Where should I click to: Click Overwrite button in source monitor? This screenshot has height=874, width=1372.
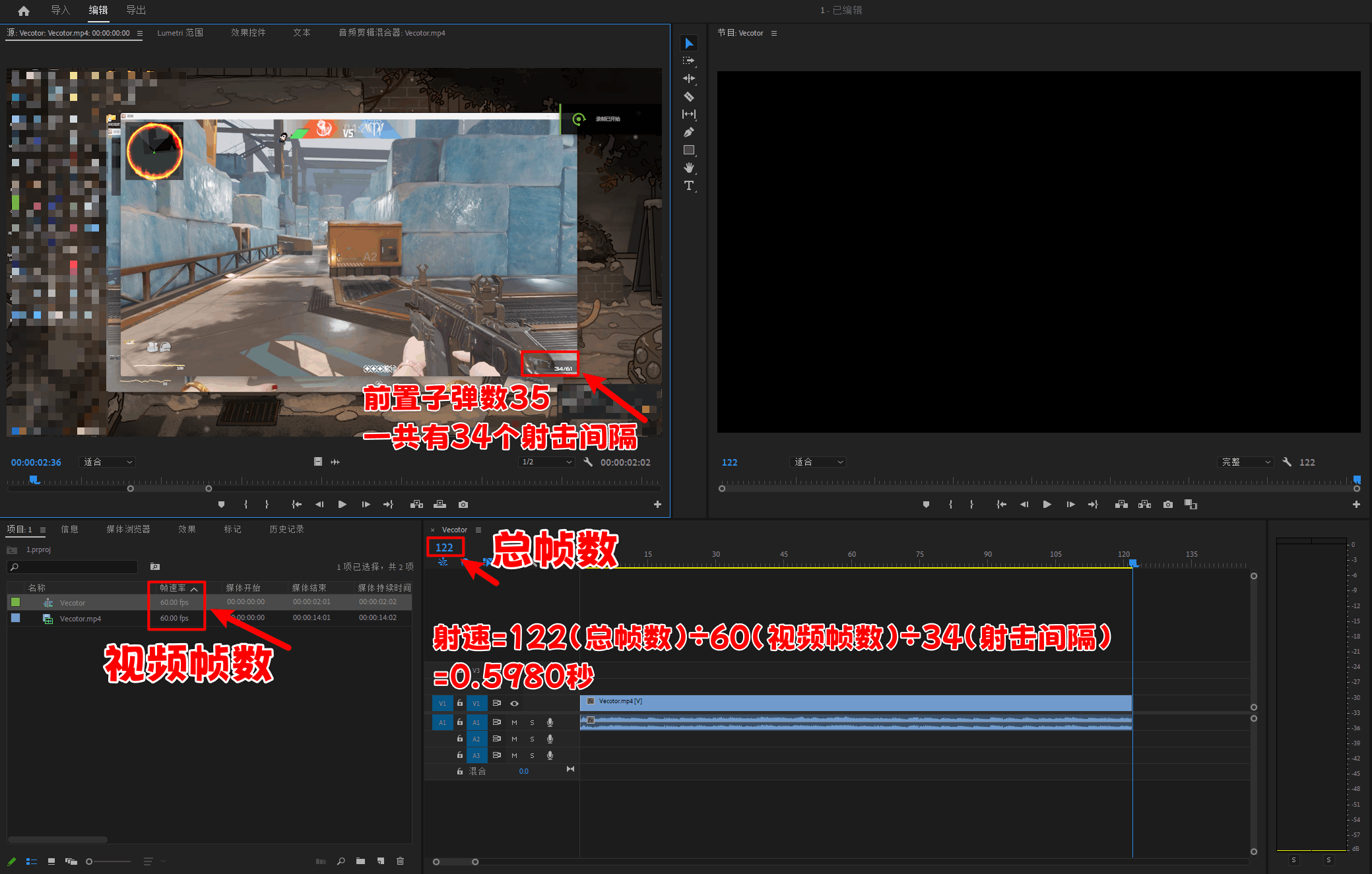coord(440,505)
